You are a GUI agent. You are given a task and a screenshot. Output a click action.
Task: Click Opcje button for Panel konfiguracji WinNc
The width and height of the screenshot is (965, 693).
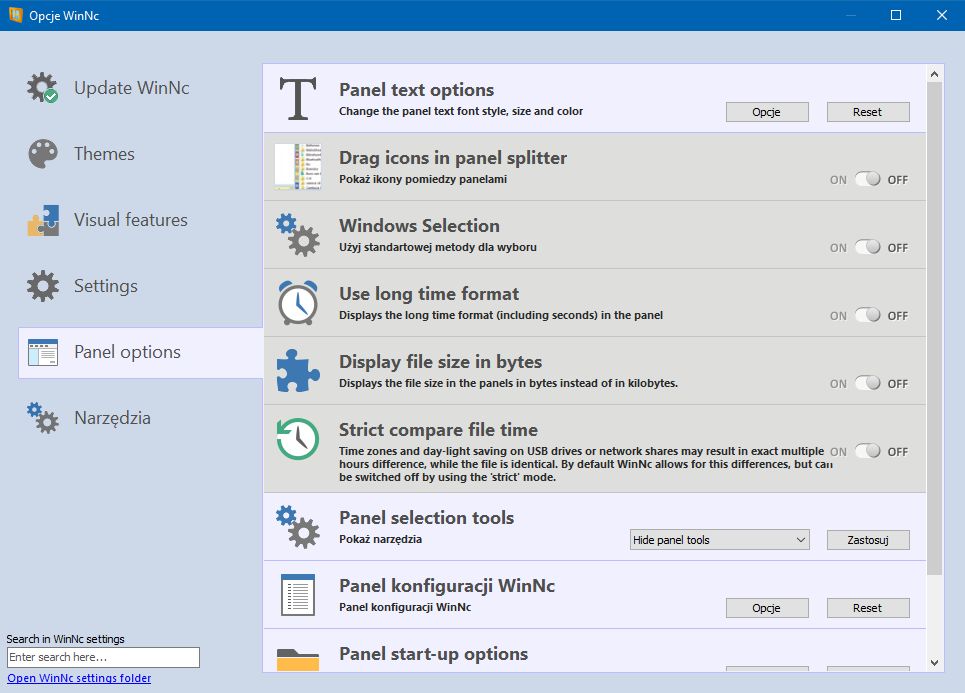point(767,608)
